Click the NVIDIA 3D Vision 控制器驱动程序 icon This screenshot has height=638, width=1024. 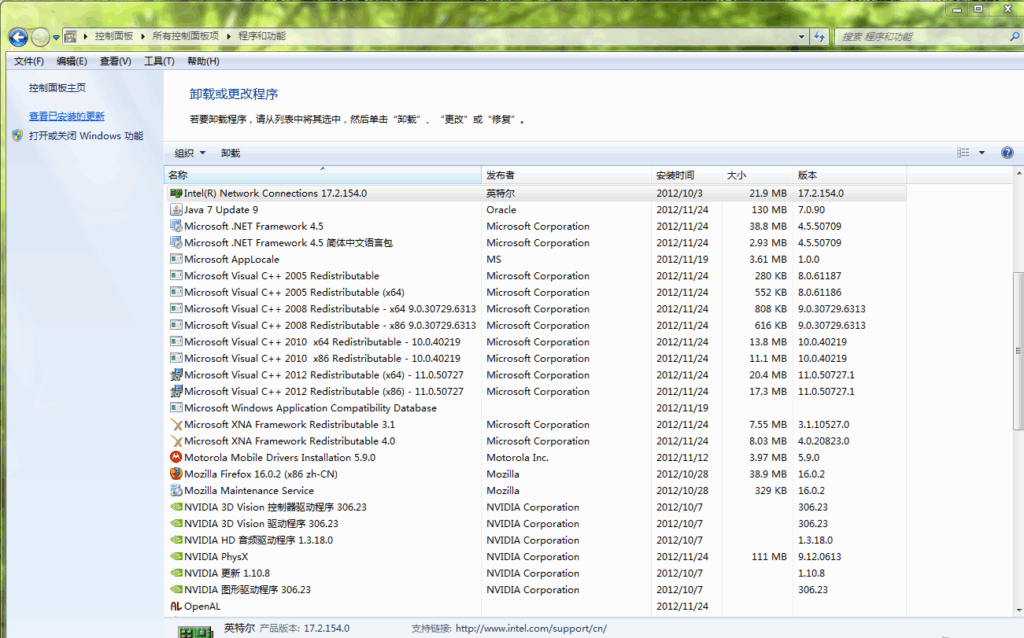pos(176,507)
